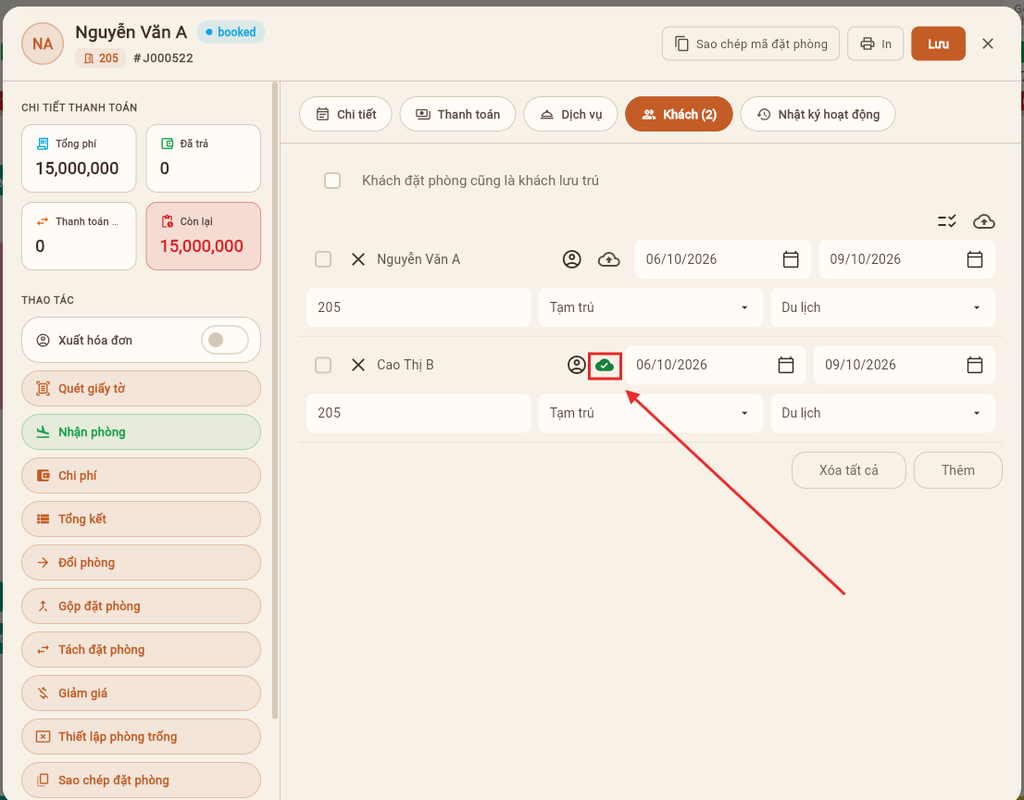The width and height of the screenshot is (1024, 800).
Task: Close the booking dialog with the X
Action: pos(987,44)
